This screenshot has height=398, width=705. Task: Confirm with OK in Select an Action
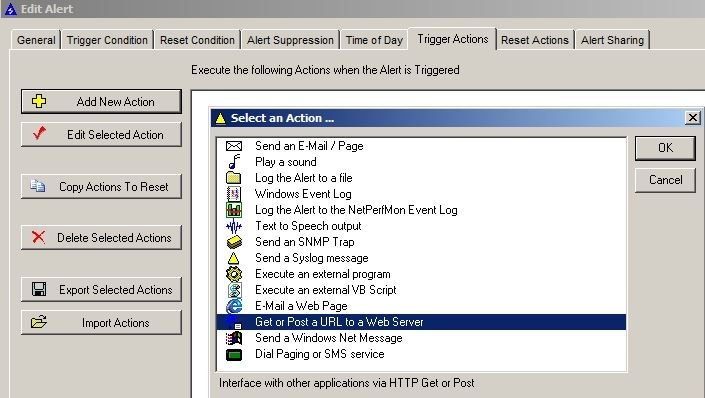665,148
